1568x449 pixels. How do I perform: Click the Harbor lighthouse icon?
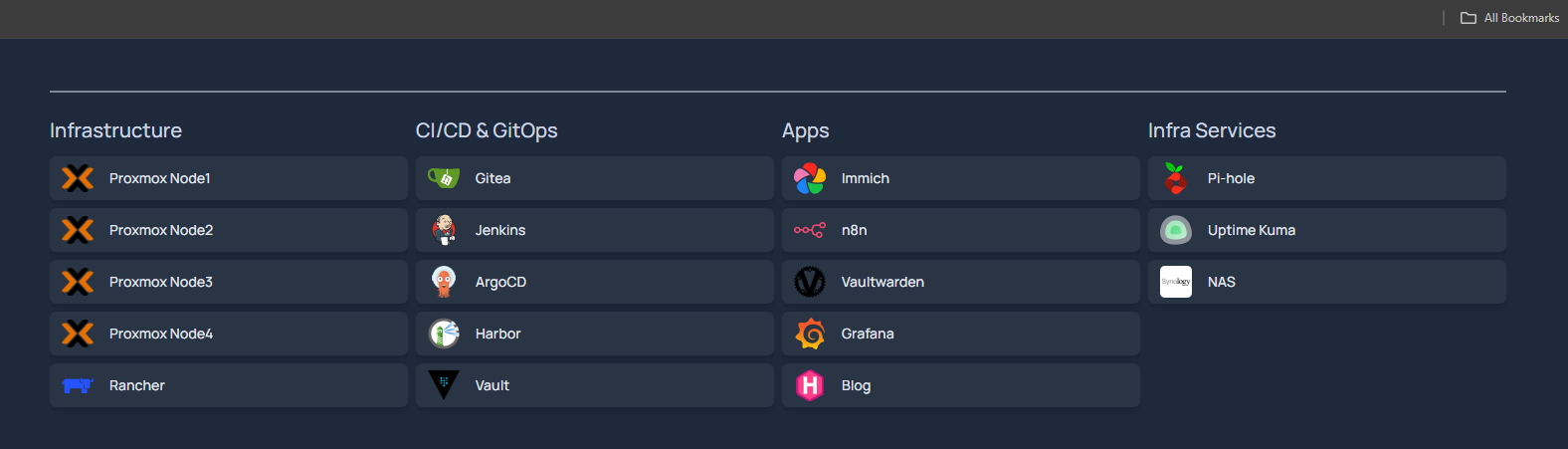(444, 334)
